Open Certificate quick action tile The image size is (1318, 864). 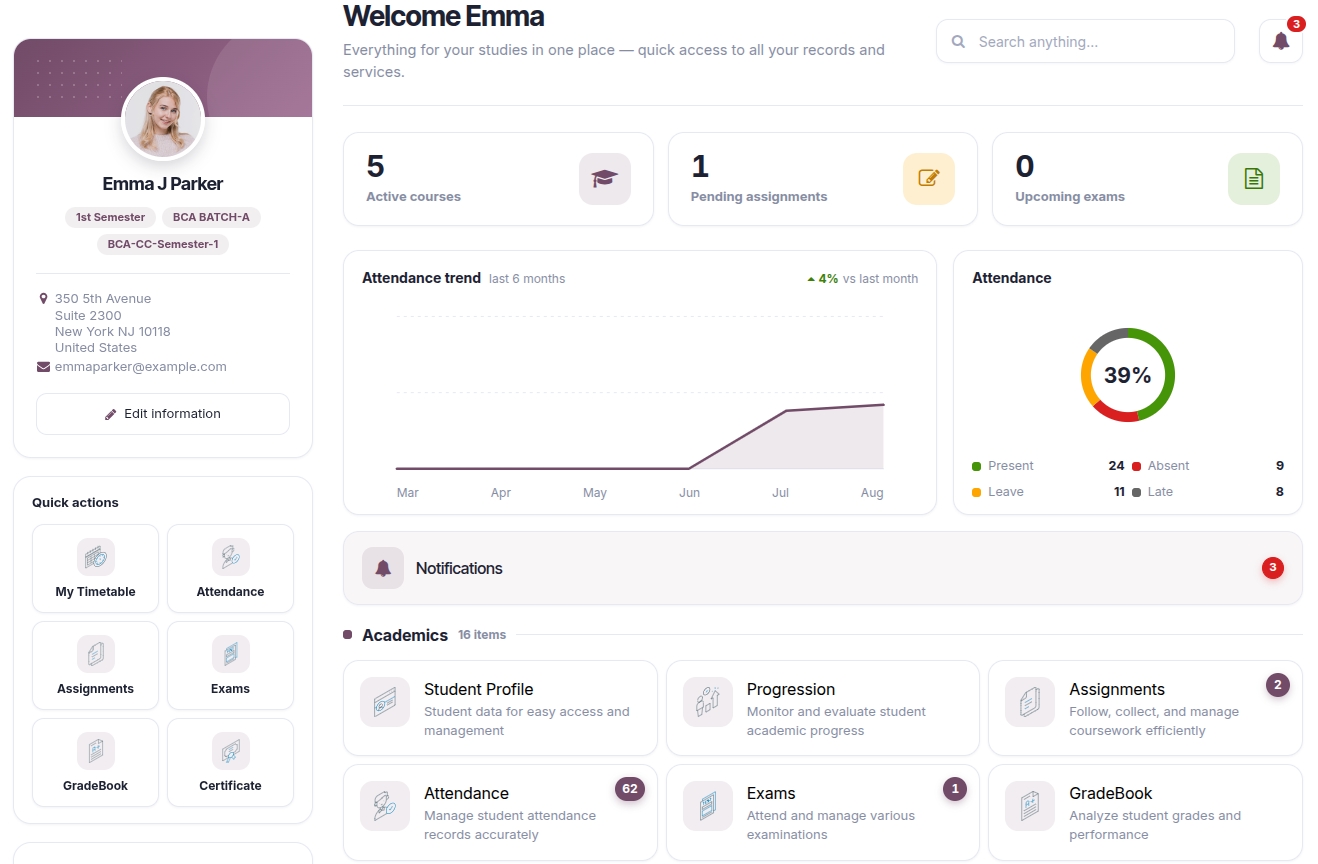(231, 762)
